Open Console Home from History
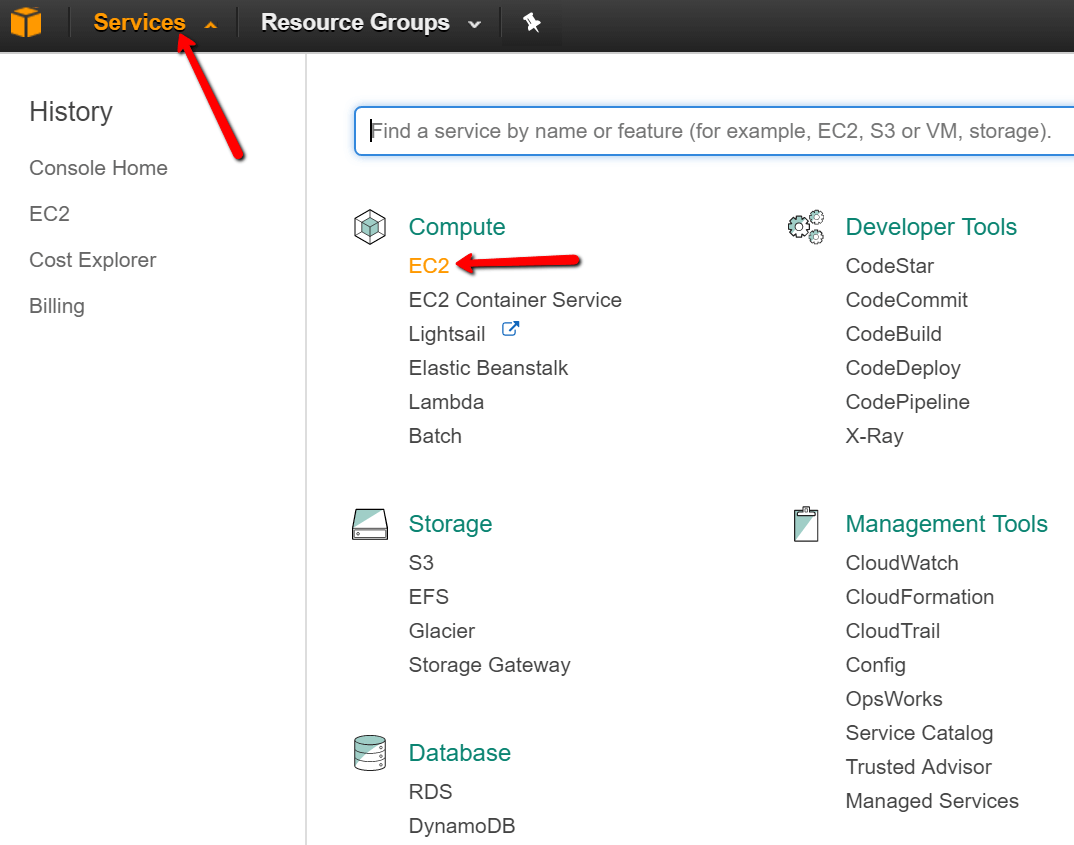The image size is (1074, 845). click(x=98, y=168)
